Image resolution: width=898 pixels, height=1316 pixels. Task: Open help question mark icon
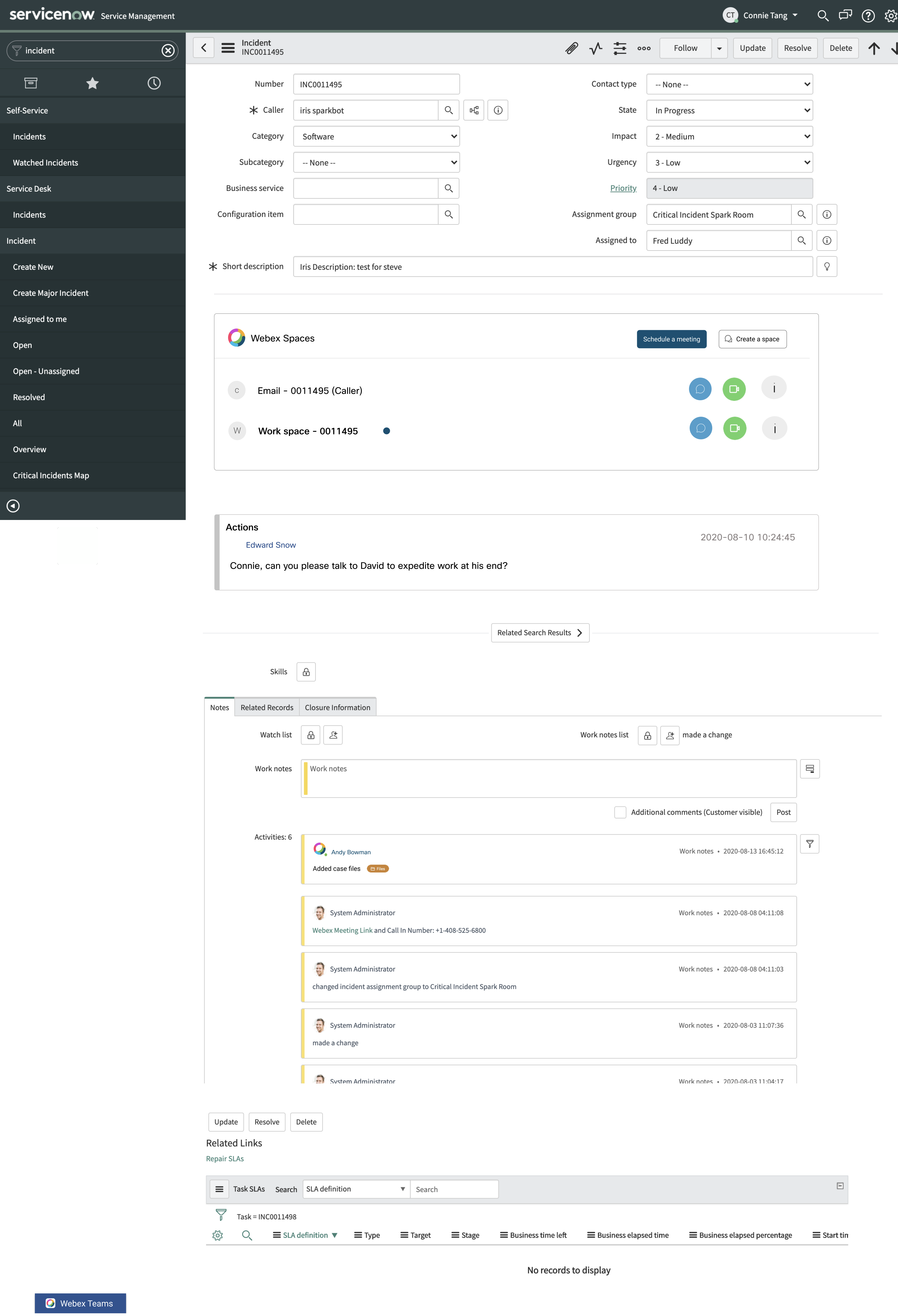click(x=868, y=16)
